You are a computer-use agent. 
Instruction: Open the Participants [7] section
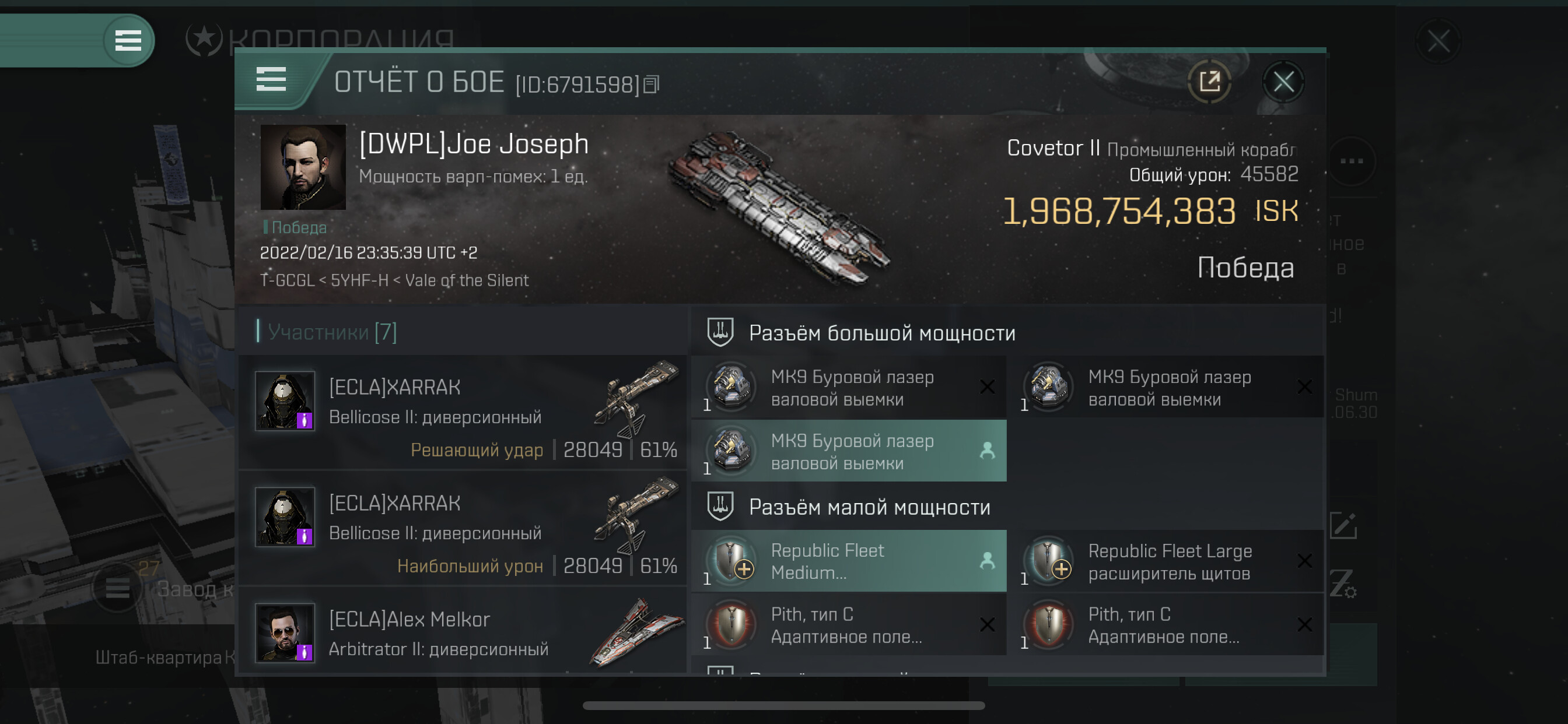pos(332,332)
